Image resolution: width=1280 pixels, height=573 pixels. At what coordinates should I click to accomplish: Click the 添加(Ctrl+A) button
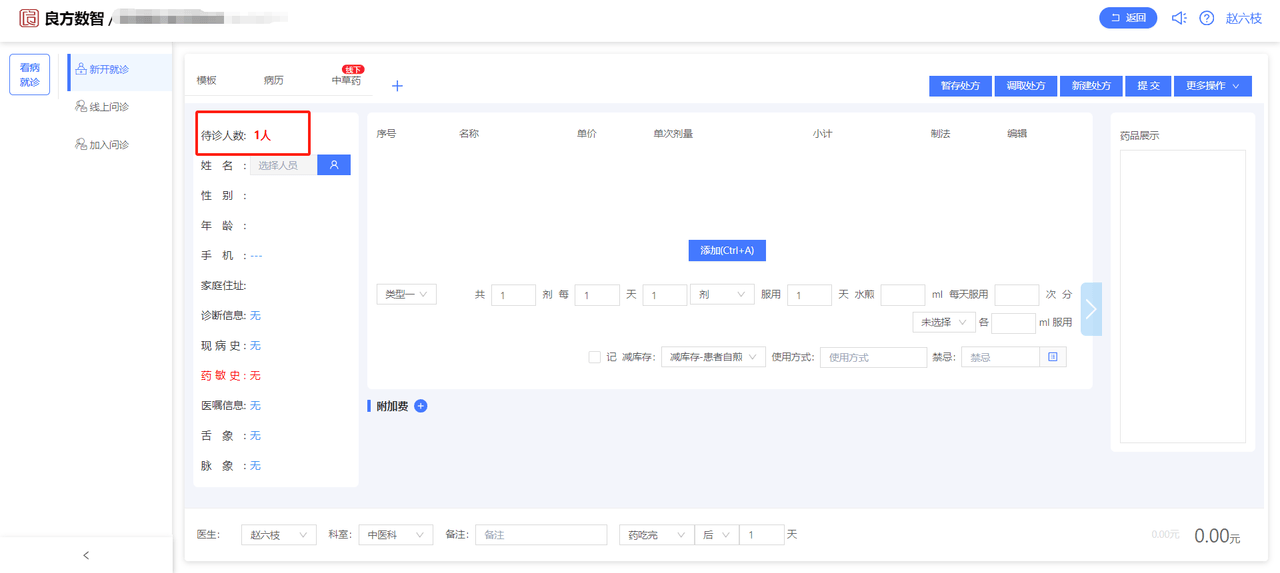coord(727,251)
